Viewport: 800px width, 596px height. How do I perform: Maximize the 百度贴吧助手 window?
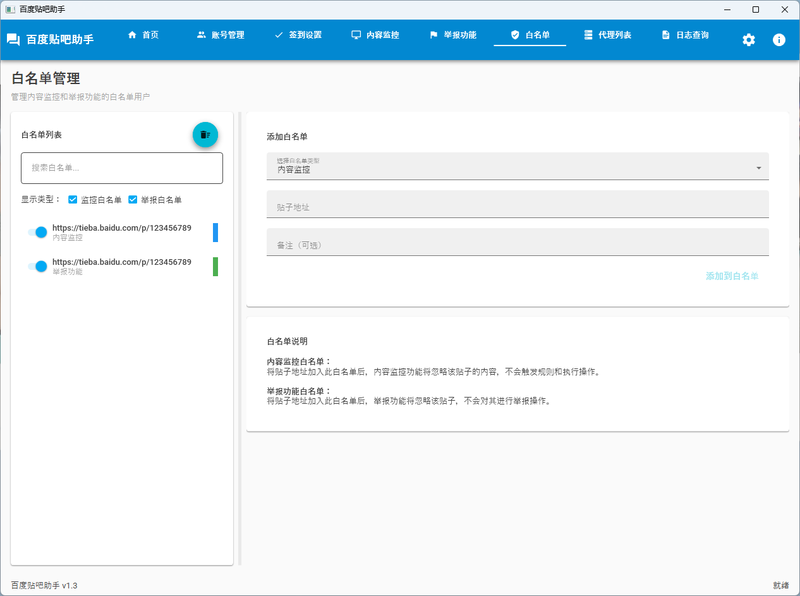point(756,10)
